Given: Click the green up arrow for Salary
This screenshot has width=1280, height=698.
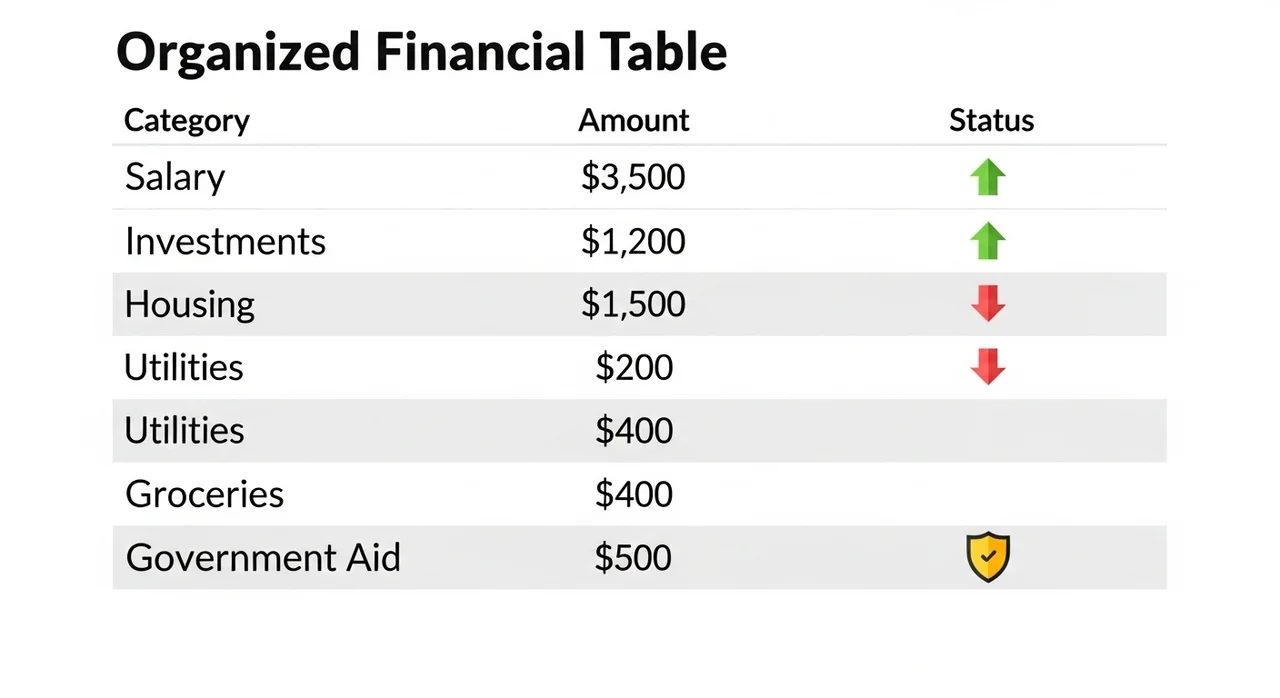Looking at the screenshot, I should click(988, 178).
